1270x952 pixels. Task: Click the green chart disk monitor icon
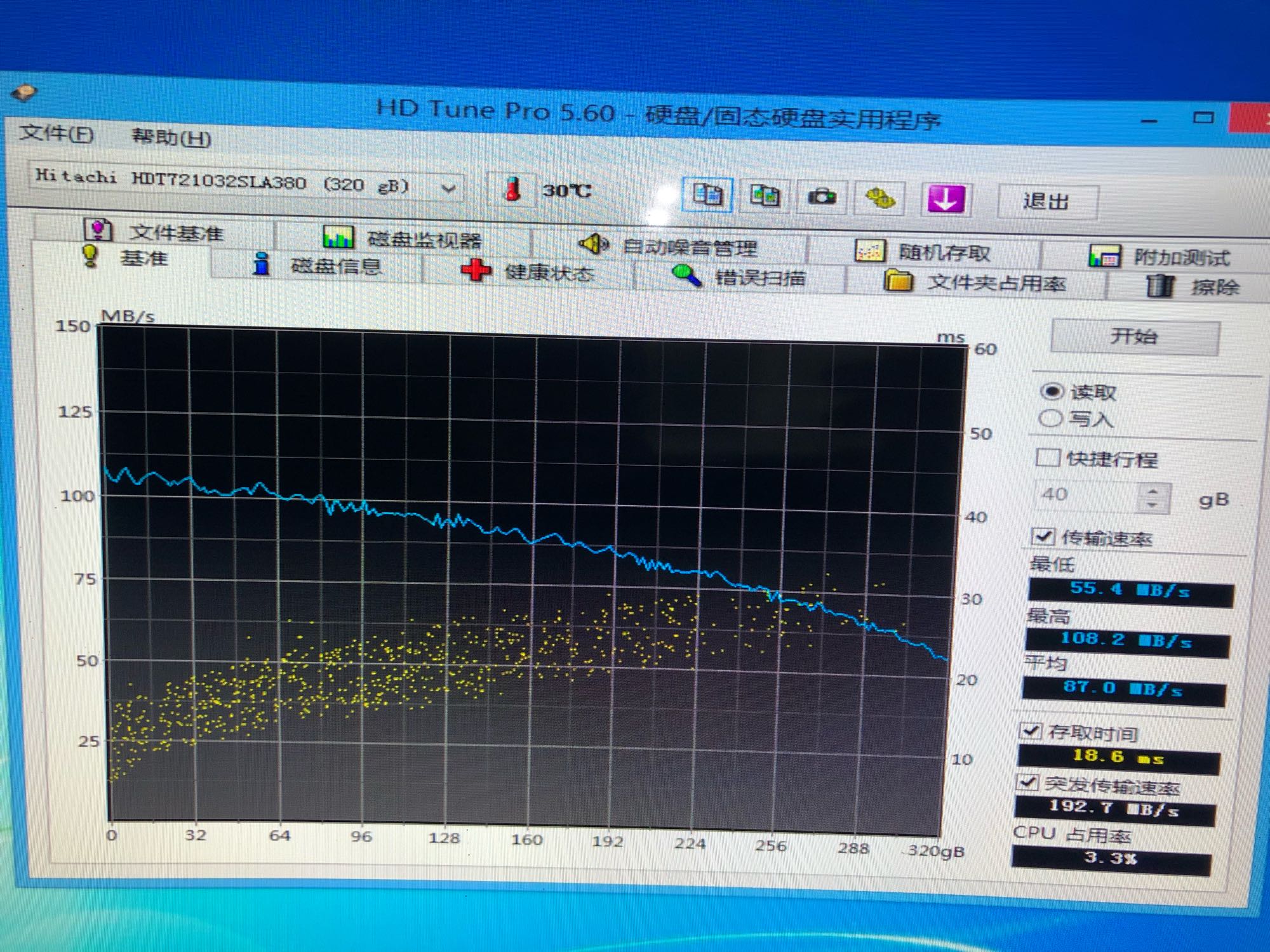pos(338,238)
